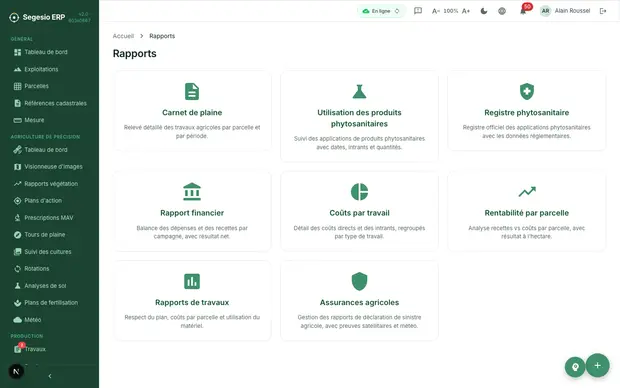Click the Carnet de plaine document icon

point(192,91)
